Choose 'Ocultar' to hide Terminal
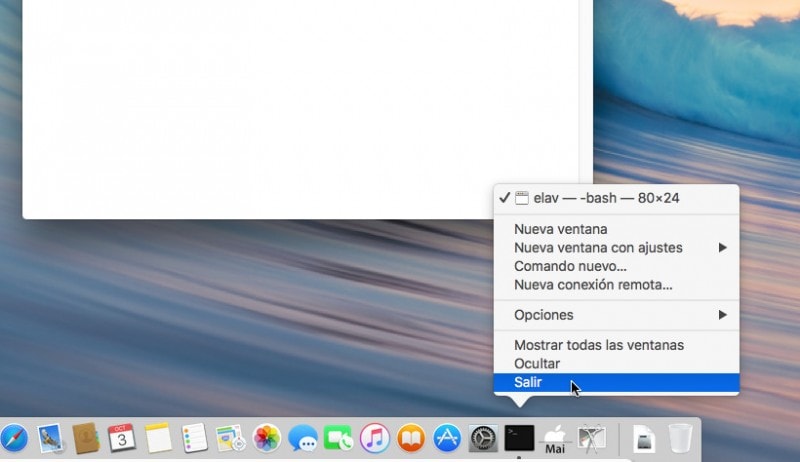The height and width of the screenshot is (462, 800). tap(616, 364)
